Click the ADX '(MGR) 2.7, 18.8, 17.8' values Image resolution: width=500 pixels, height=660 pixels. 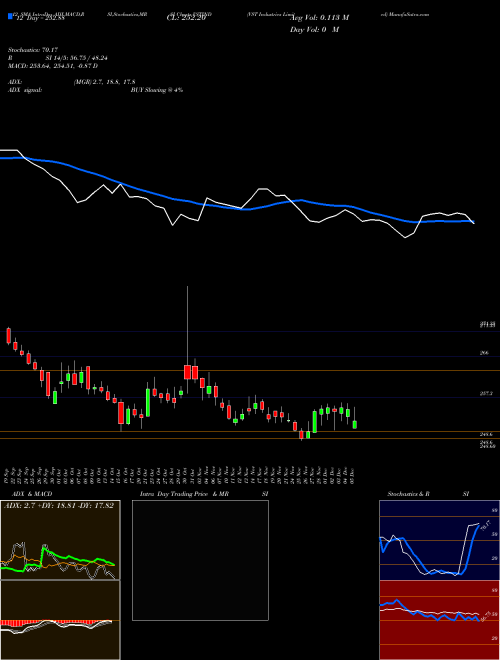(x=104, y=82)
